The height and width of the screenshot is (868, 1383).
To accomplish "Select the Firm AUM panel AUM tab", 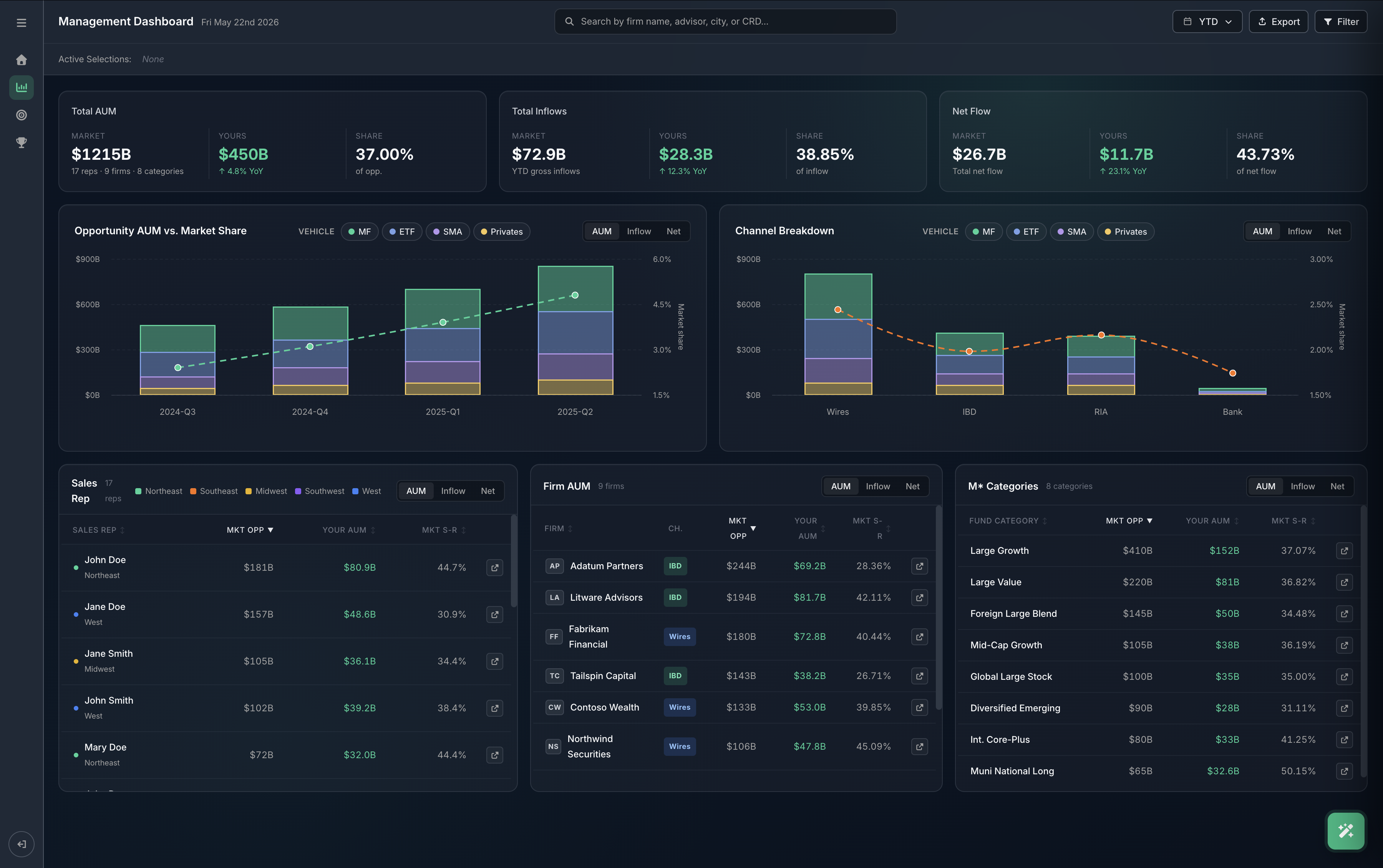I will [841, 486].
